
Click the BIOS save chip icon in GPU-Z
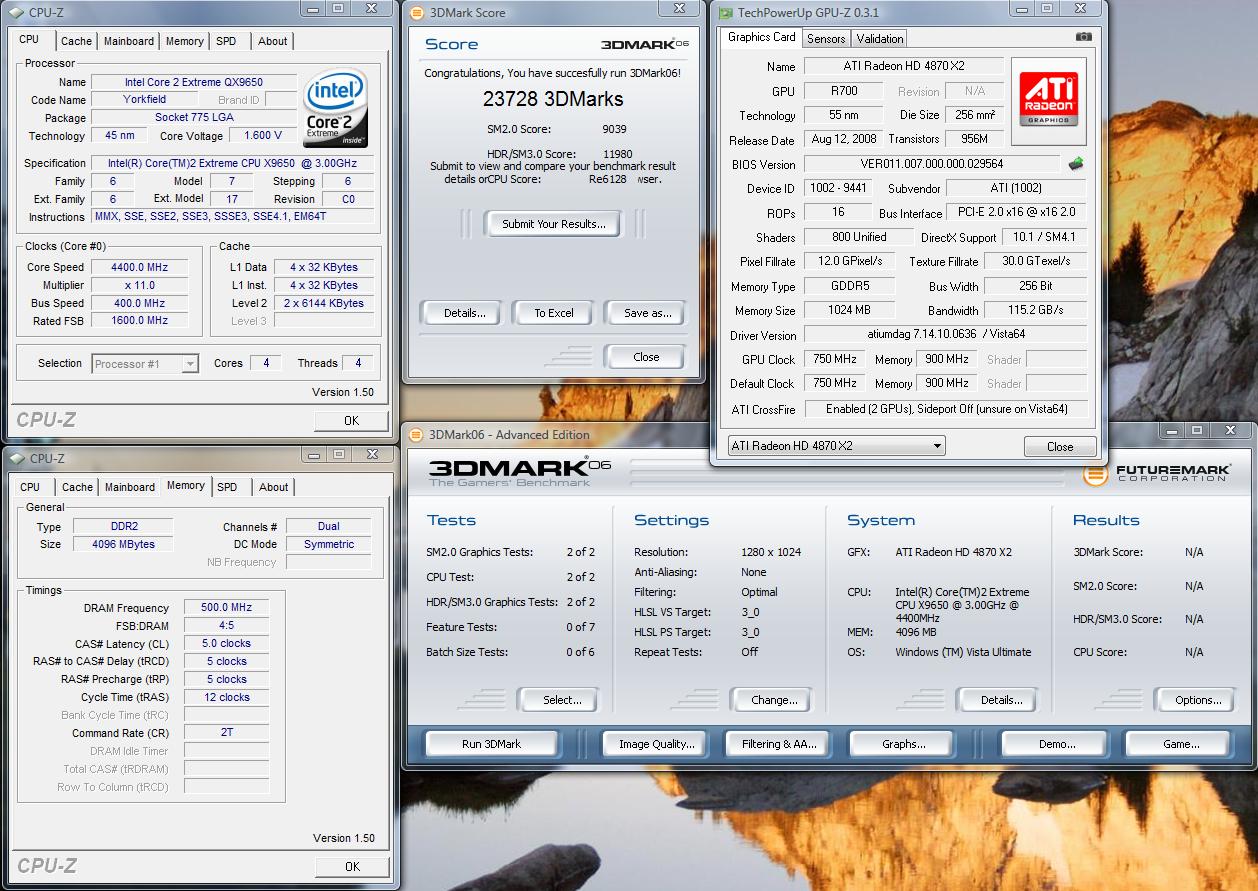coord(1076,164)
